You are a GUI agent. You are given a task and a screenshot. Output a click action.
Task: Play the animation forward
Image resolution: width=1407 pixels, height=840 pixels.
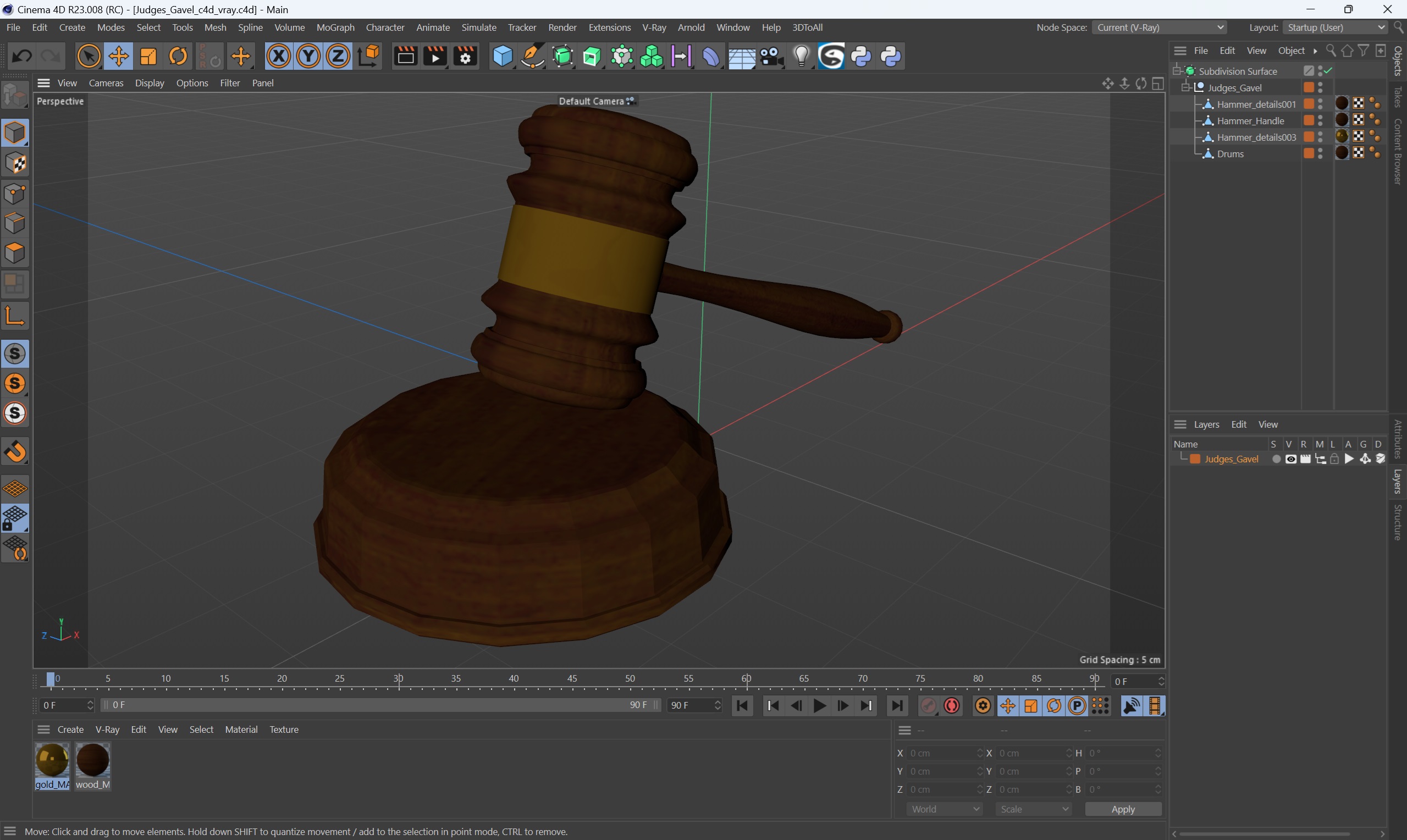click(x=819, y=705)
